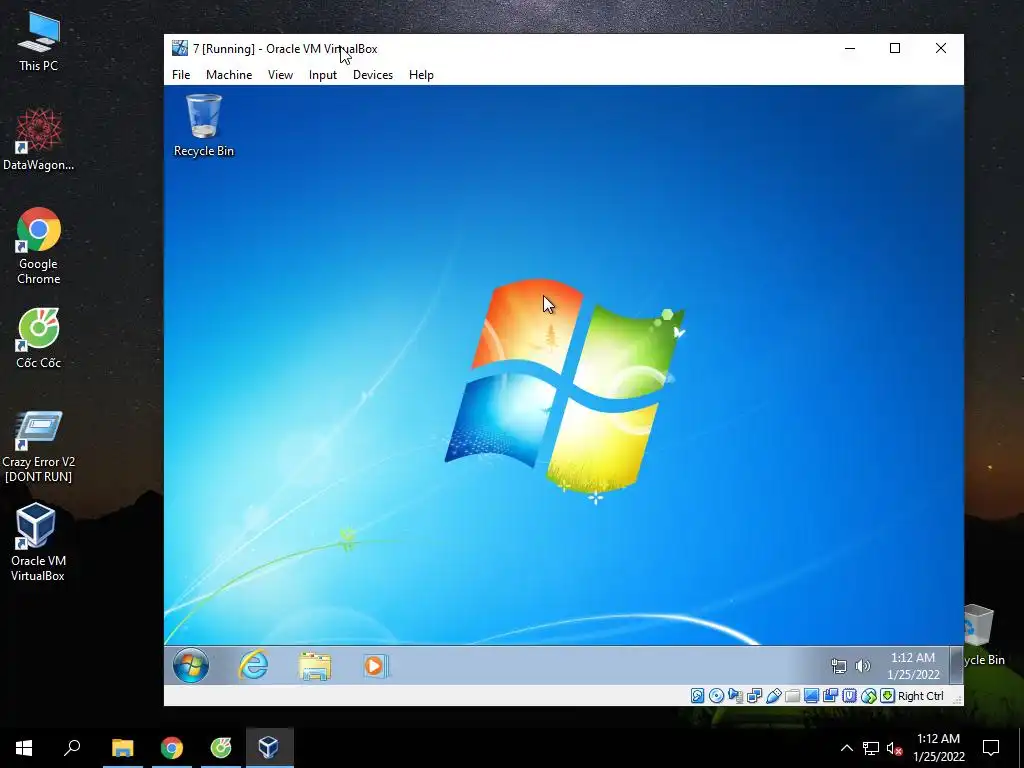The width and height of the screenshot is (1024, 768).
Task: Select the This PC icon on the host desktop
Action: coord(39,42)
